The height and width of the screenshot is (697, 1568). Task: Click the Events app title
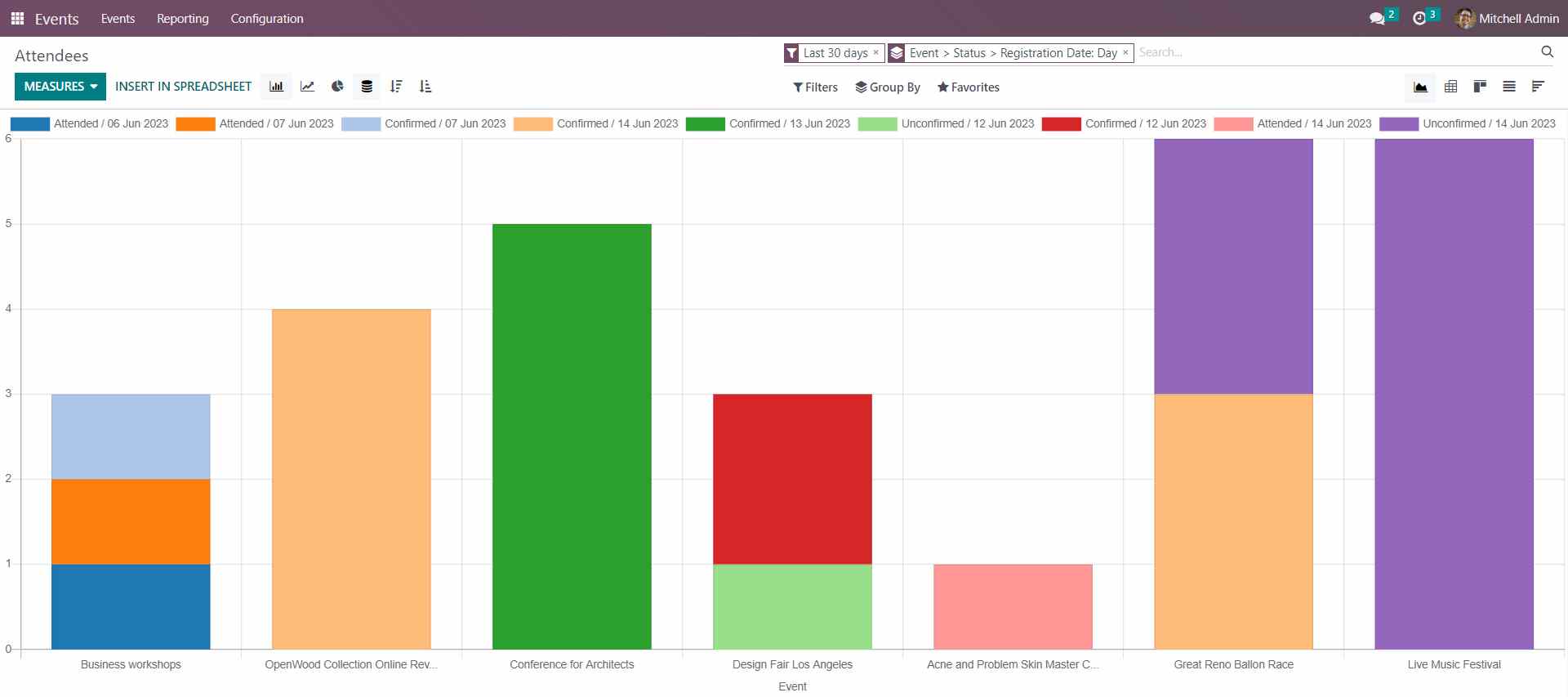tap(56, 18)
